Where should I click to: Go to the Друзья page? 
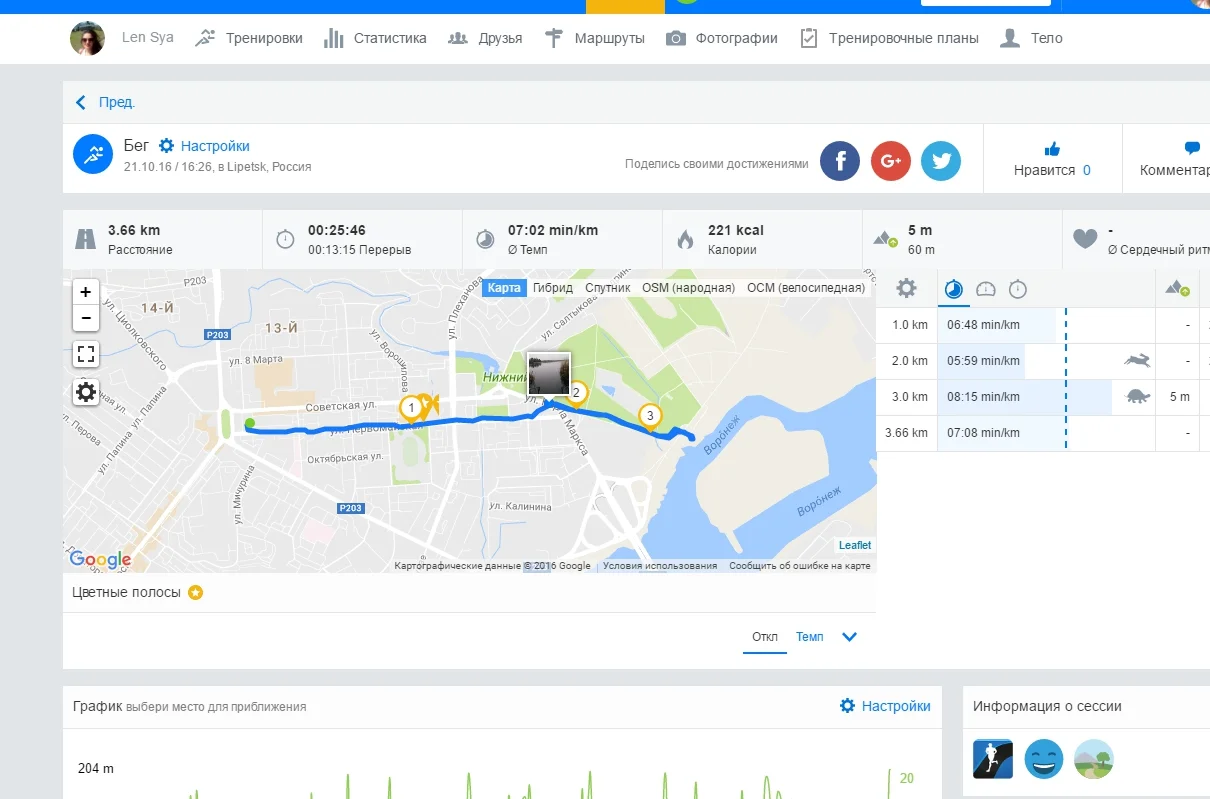(485, 38)
